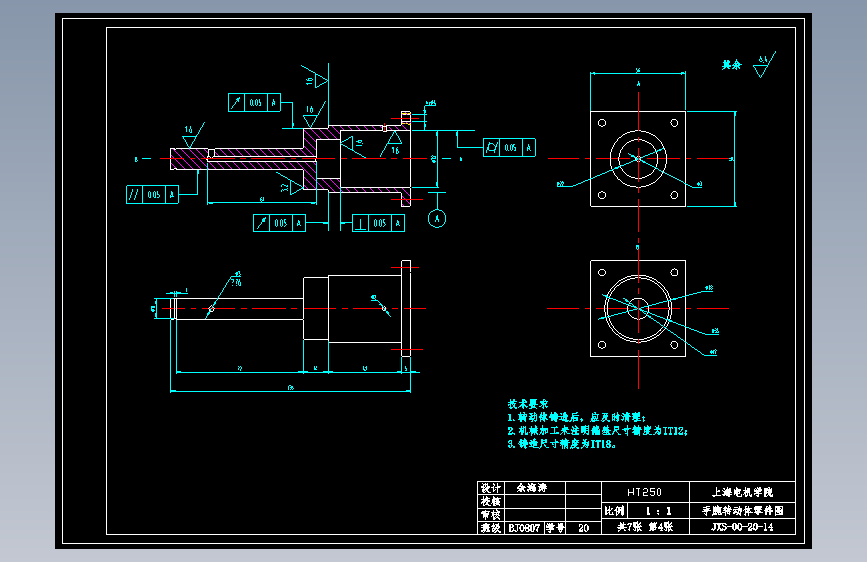Select the perpendicularity 005 A tolerance frame
The height and width of the screenshot is (562, 867).
point(378,223)
